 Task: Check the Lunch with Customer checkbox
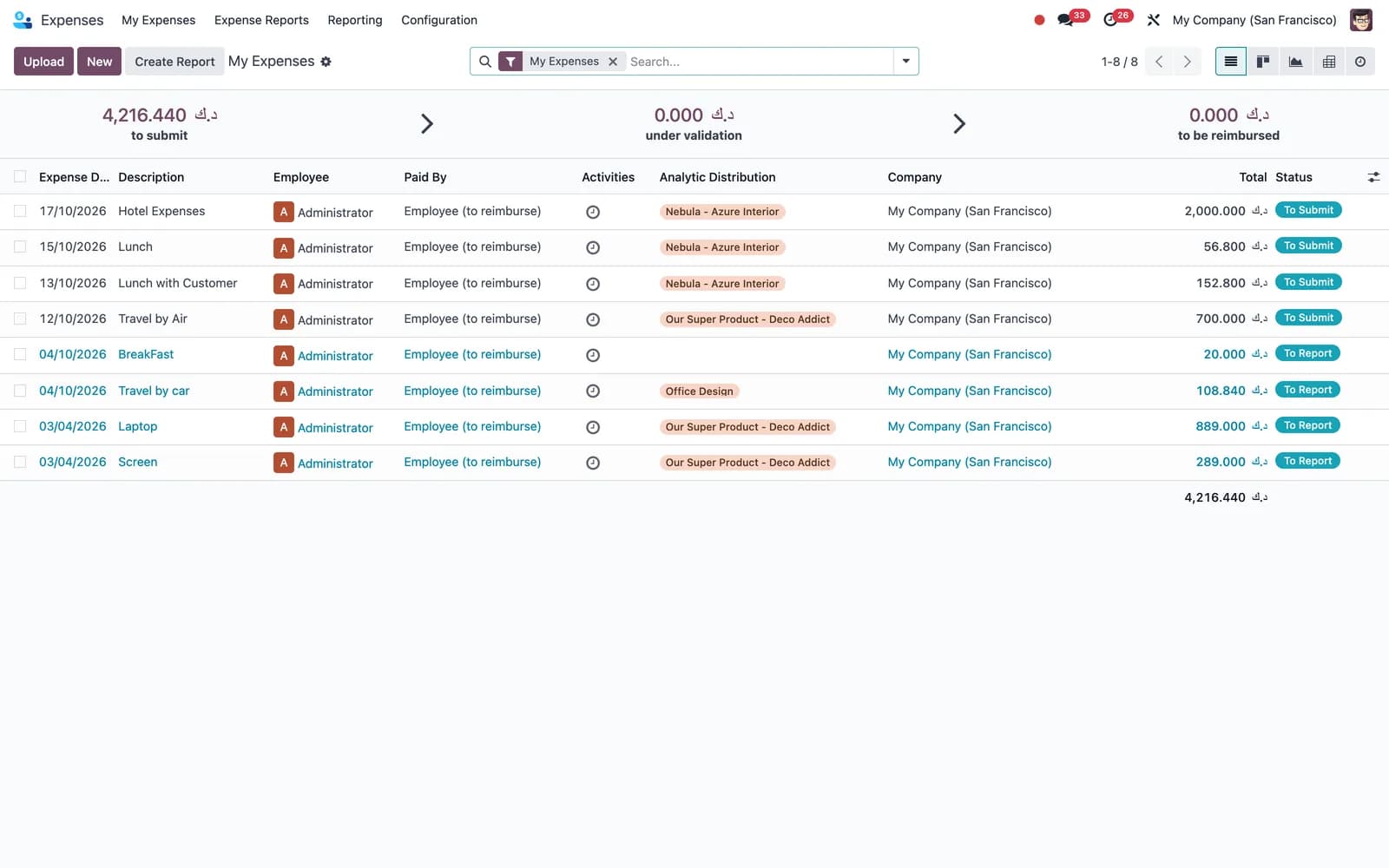(x=20, y=283)
